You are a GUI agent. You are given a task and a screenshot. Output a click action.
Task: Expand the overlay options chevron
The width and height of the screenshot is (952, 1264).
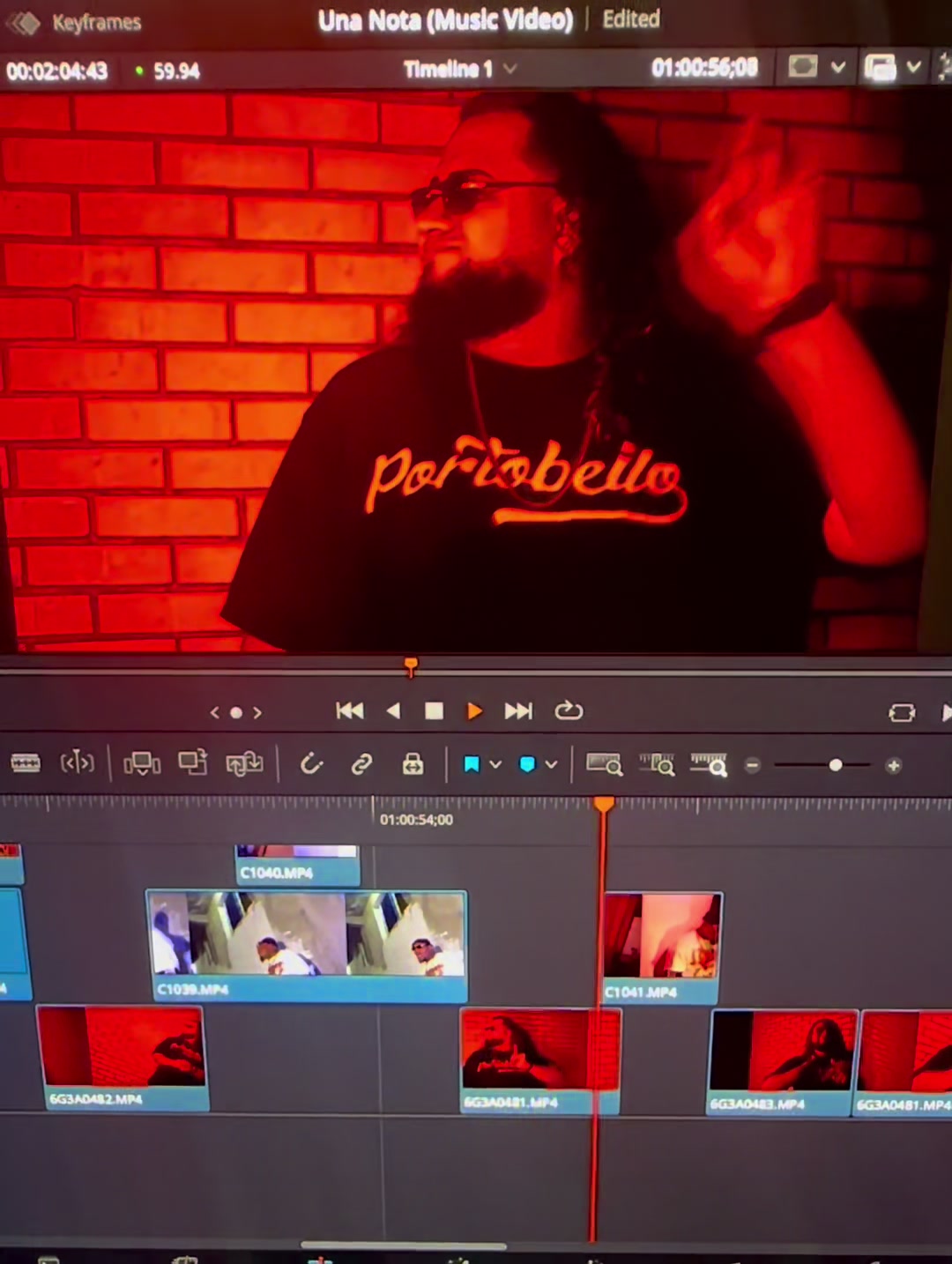click(x=913, y=66)
